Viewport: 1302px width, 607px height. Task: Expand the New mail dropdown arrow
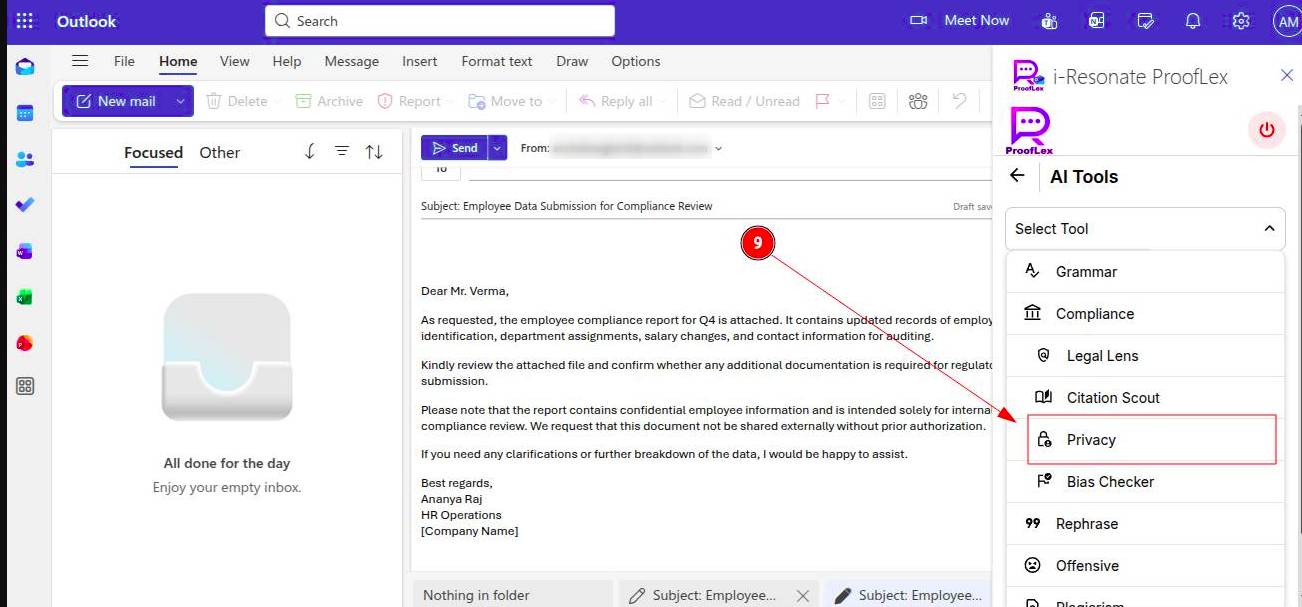[180, 101]
